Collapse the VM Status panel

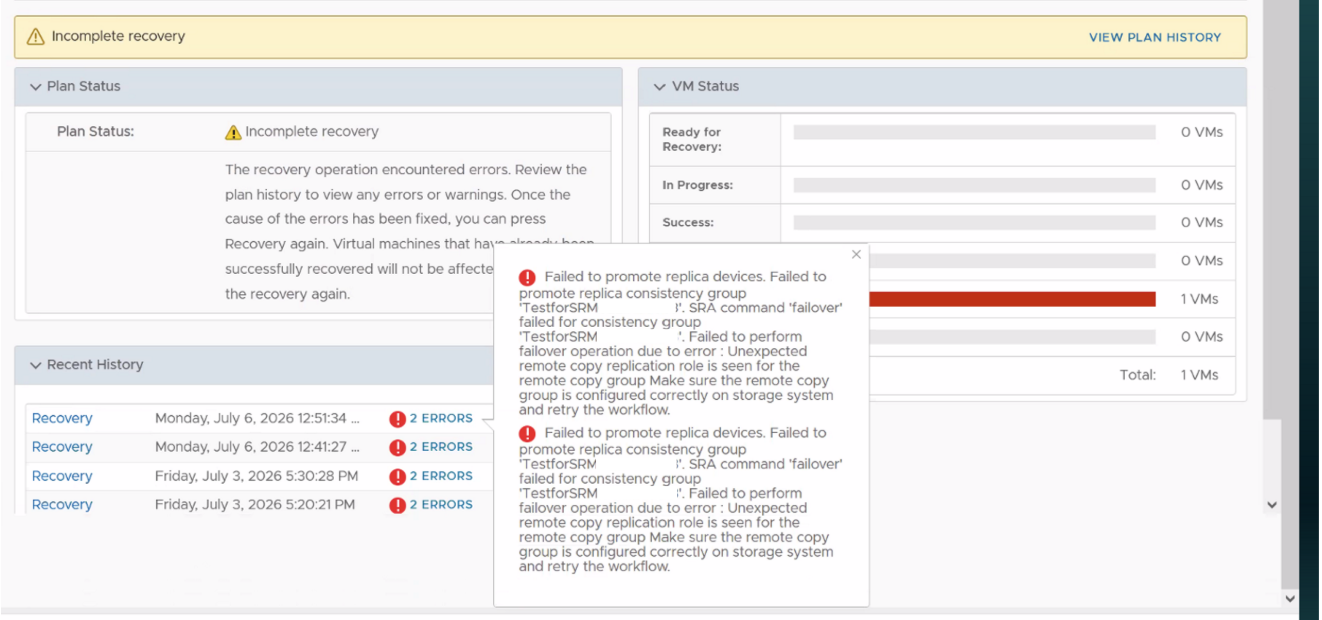[660, 87]
